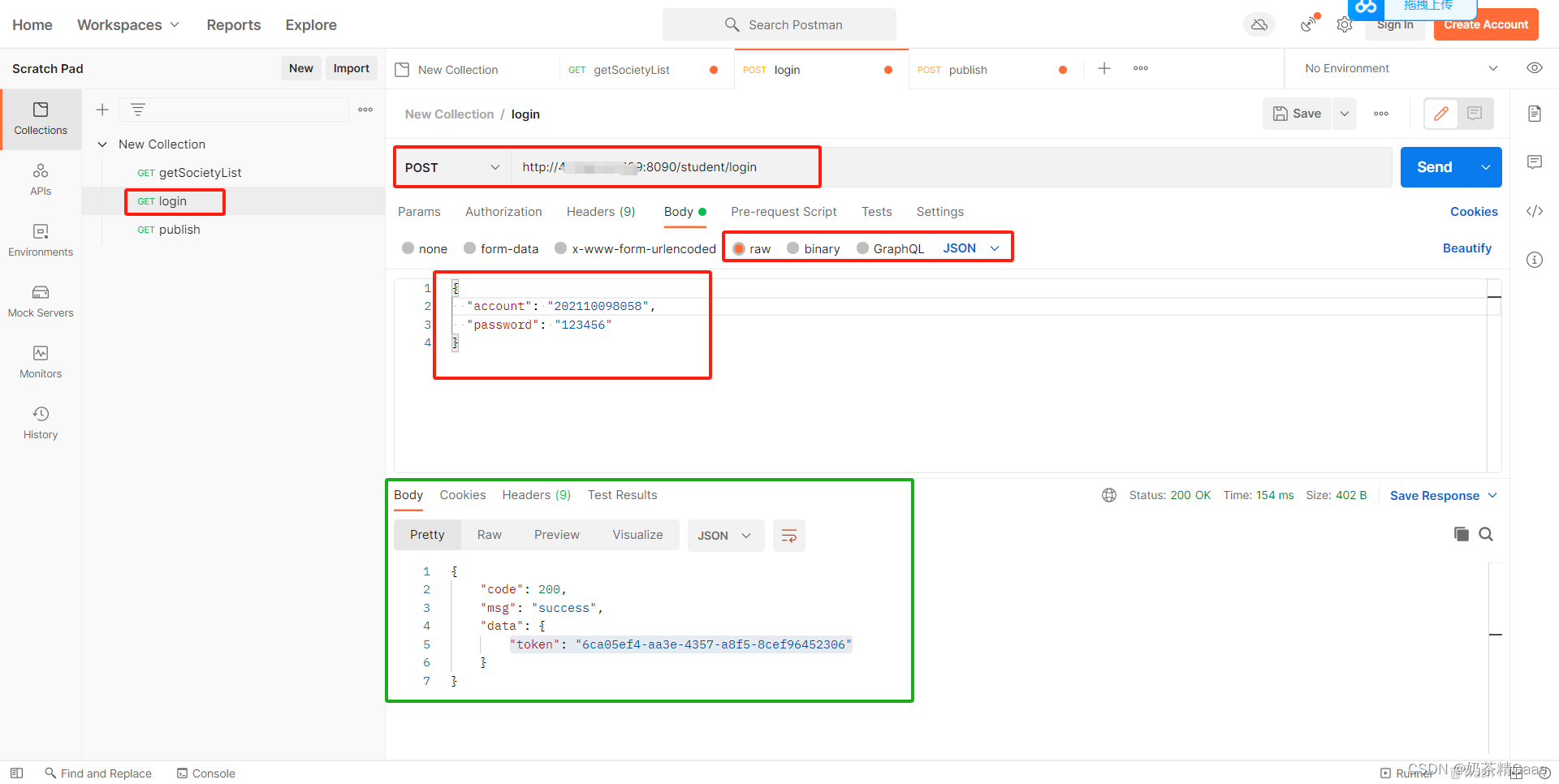Select the GraphQL body type radio
The height and width of the screenshot is (784, 1559).
point(863,248)
